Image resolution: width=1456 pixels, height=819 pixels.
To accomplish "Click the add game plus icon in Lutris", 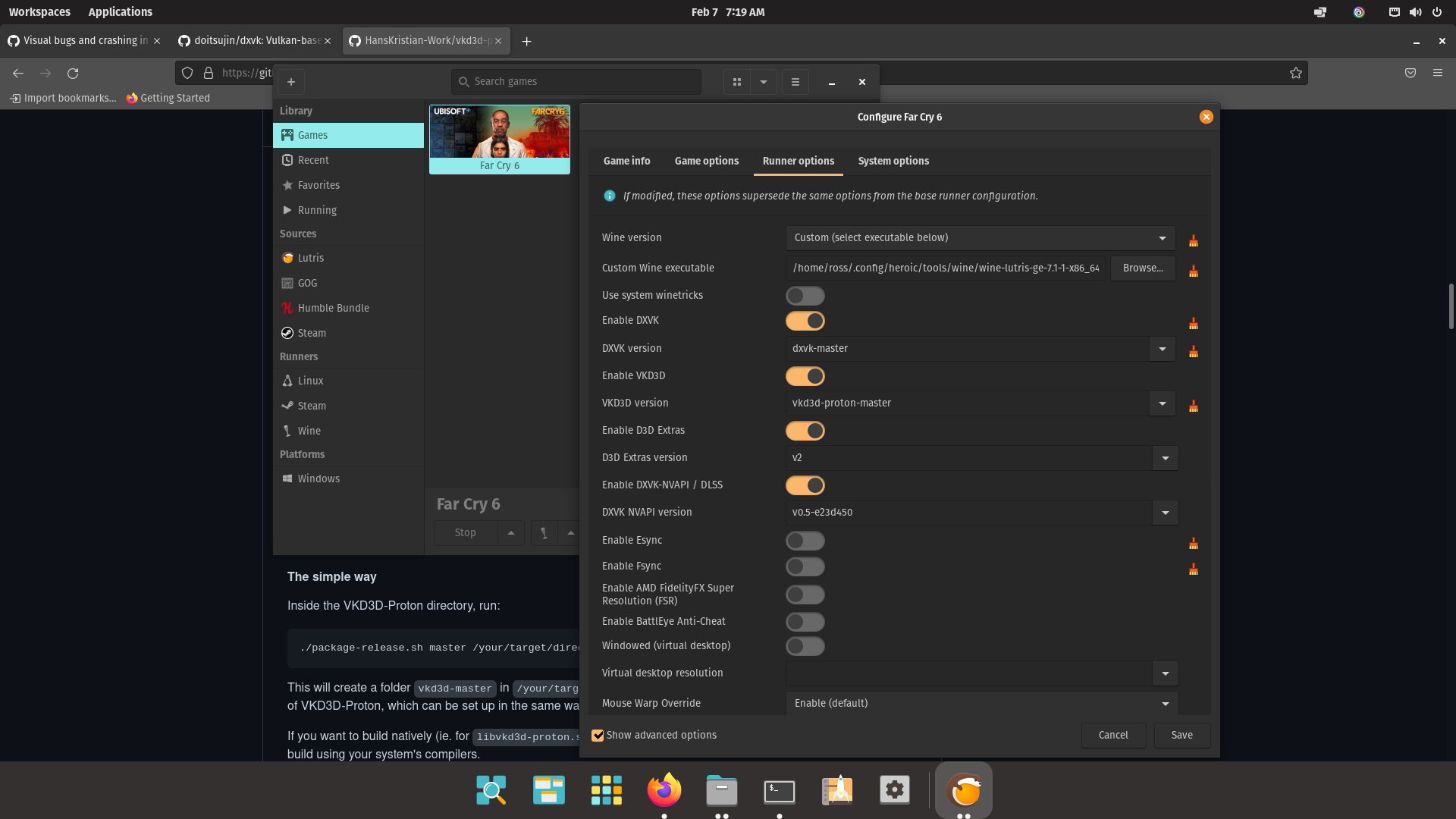I will pos(291,82).
